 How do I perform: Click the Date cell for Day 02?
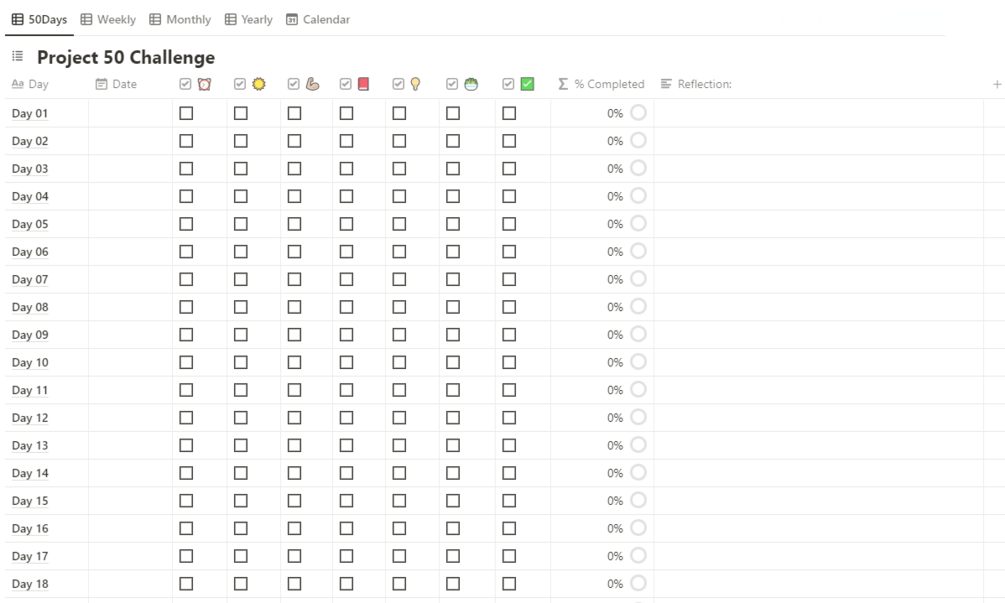click(x=130, y=141)
